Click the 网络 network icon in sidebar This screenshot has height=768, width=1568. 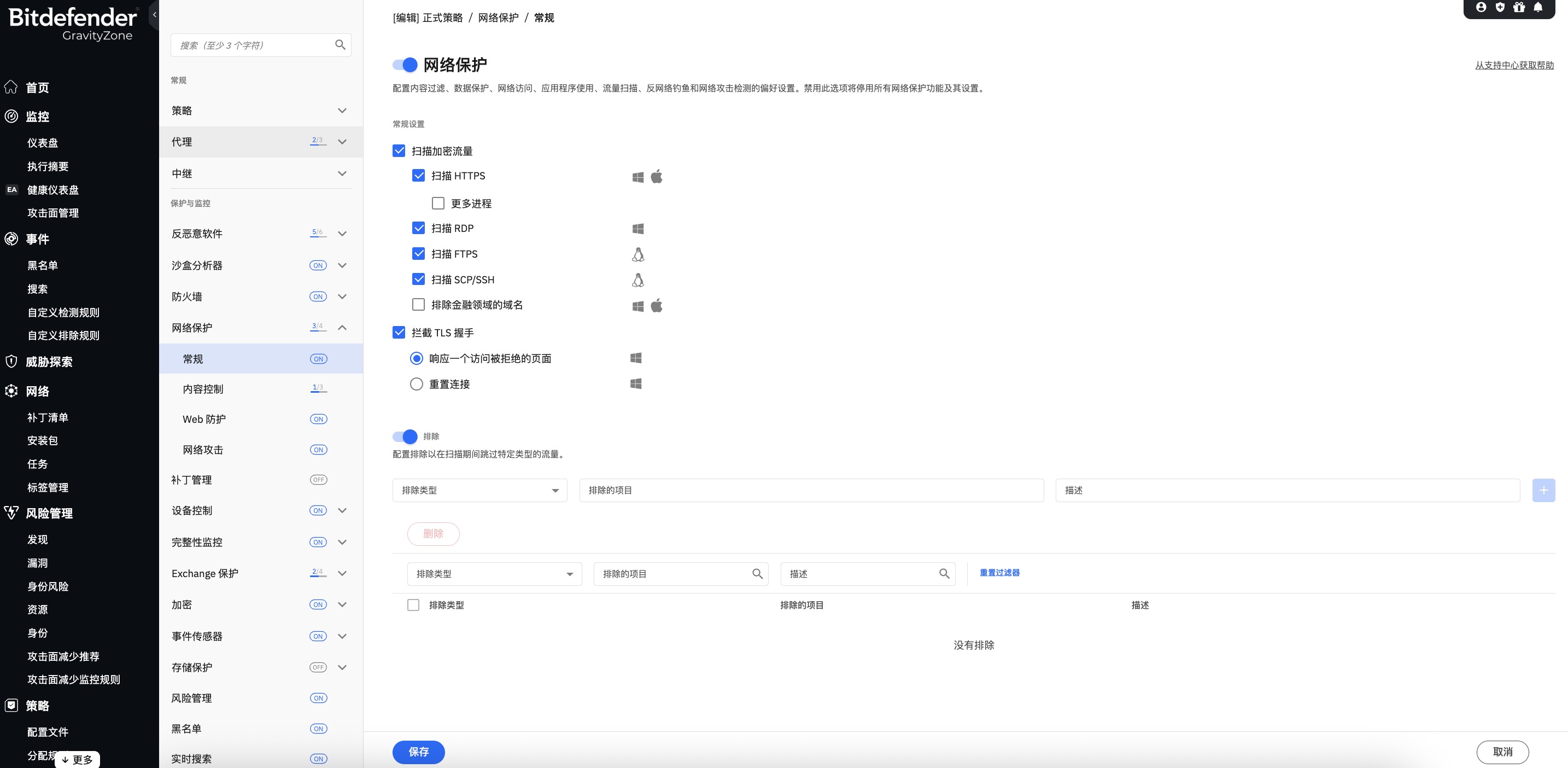10,391
